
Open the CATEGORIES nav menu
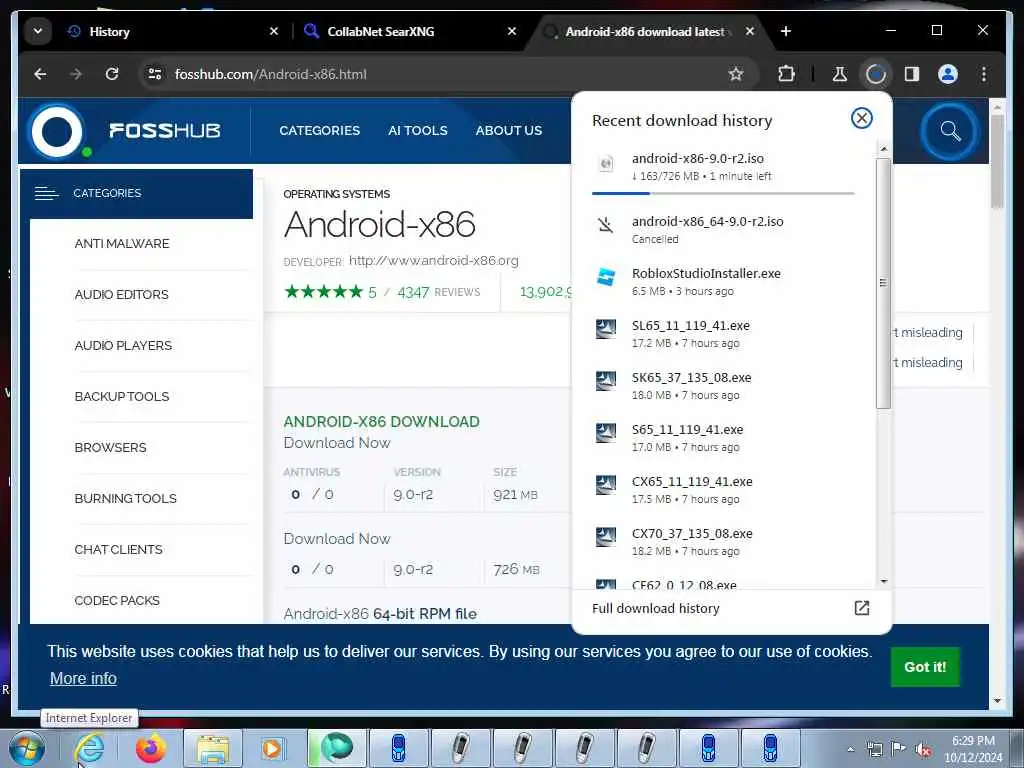(x=319, y=131)
